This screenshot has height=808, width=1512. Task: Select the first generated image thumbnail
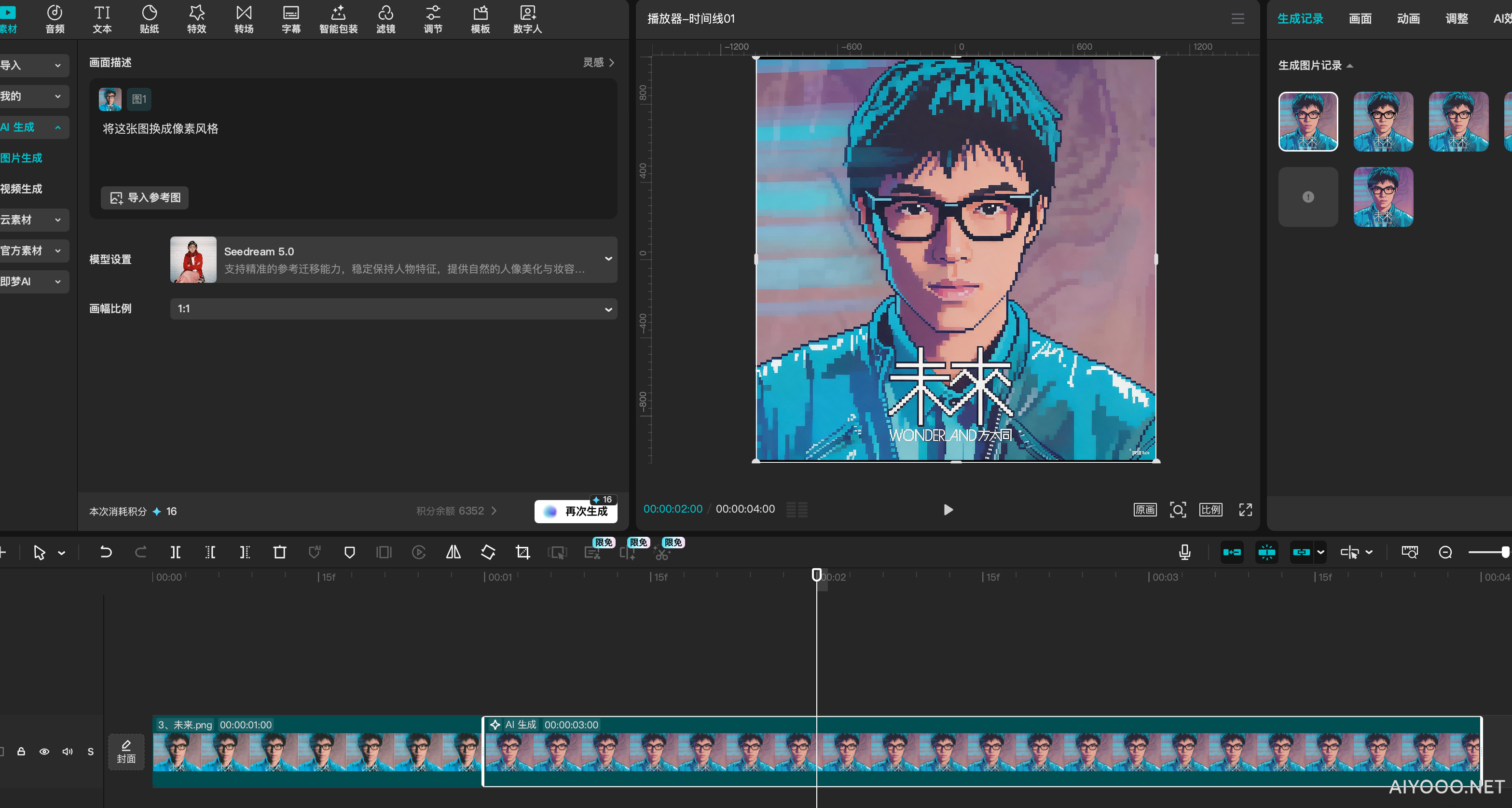[x=1308, y=122]
